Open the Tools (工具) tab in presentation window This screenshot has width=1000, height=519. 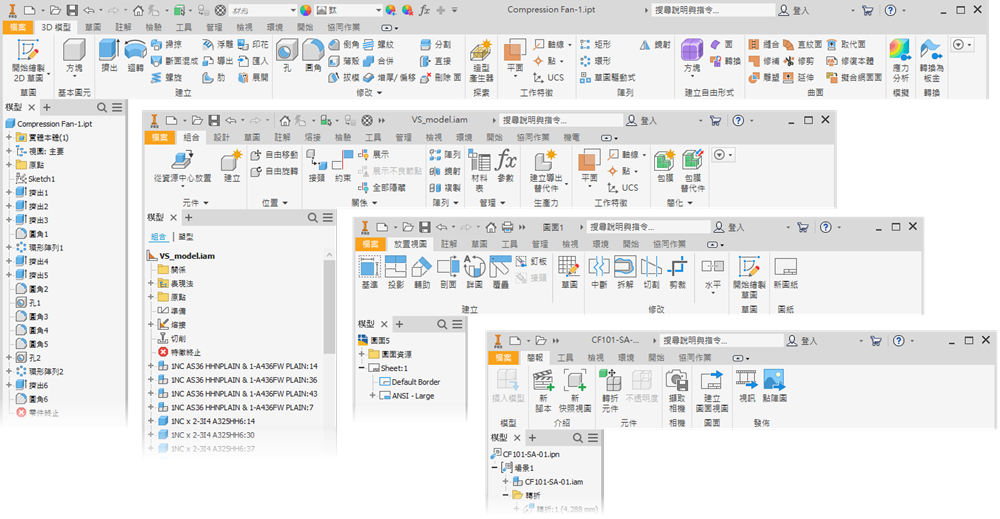pos(565,358)
